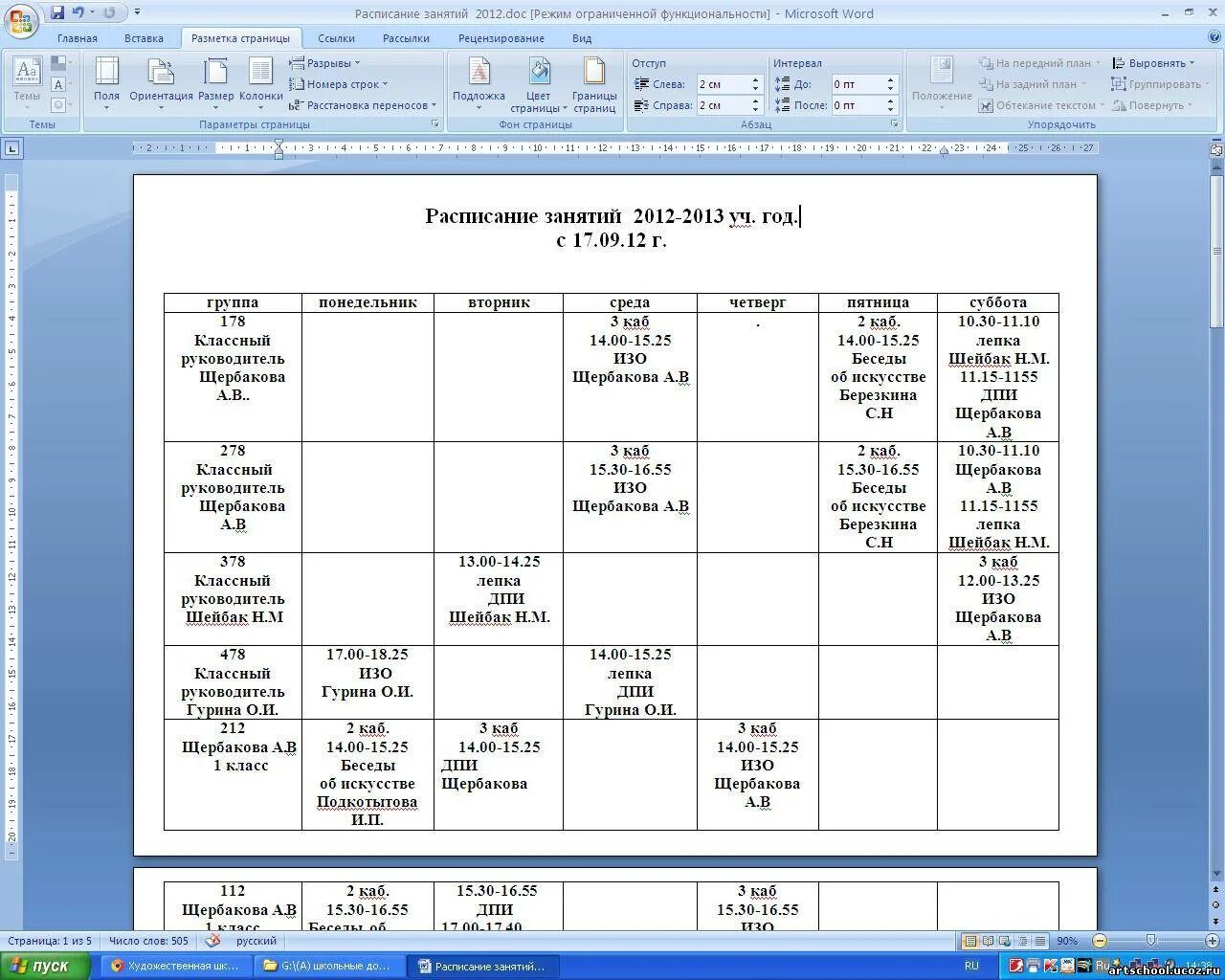
Task: Save the document from Quick Access toolbar
Action: pos(57,12)
